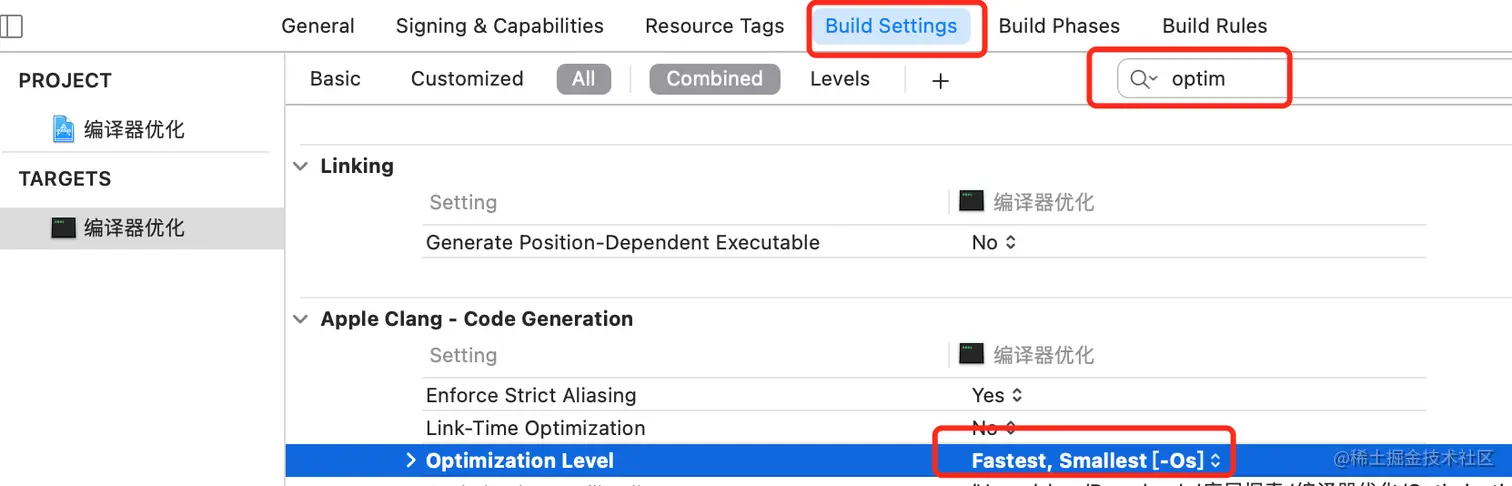Open the Optimization Level Fastest, Smallest dropdown
The width and height of the screenshot is (1512, 486).
click(1096, 460)
